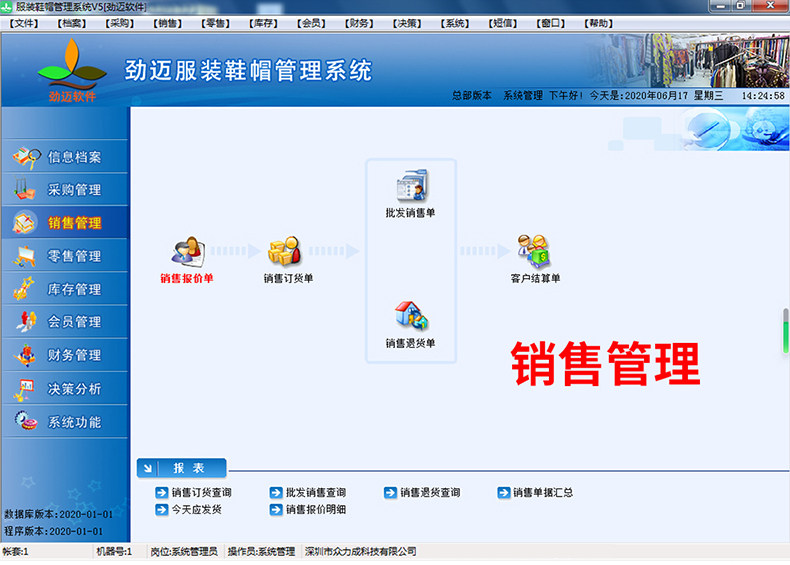The image size is (790, 565).
Task: Click the arrow icon beside 销售退货查询
Action: click(390, 492)
